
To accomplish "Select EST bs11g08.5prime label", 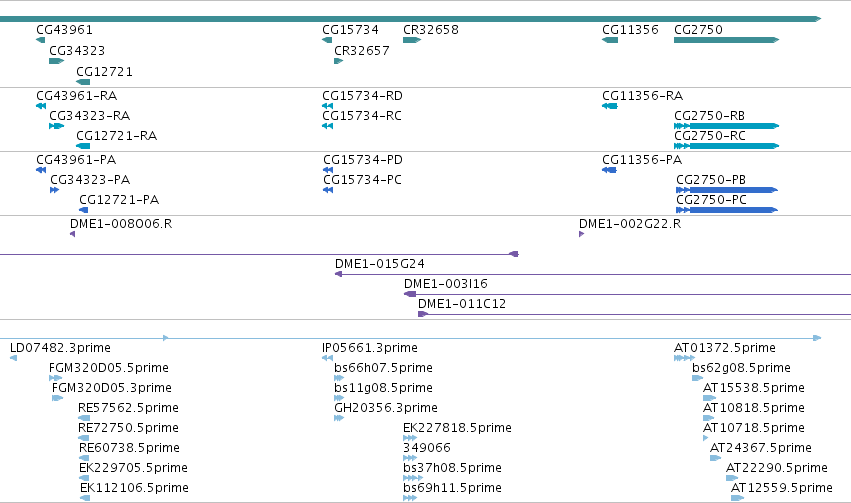I will click(x=383, y=388).
